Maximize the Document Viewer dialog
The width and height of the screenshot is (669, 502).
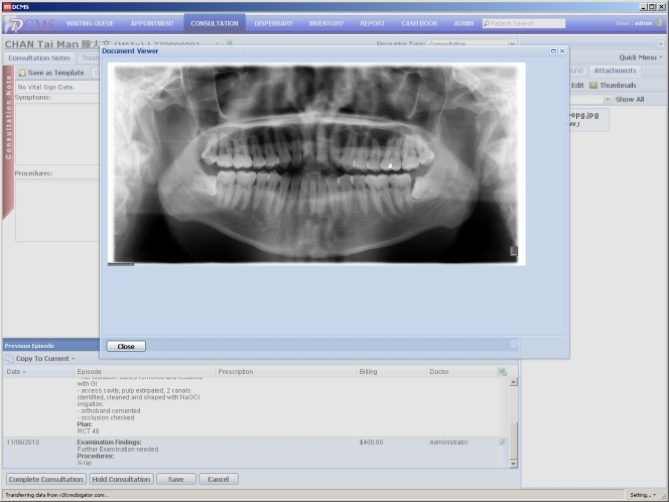pyautogui.click(x=553, y=51)
